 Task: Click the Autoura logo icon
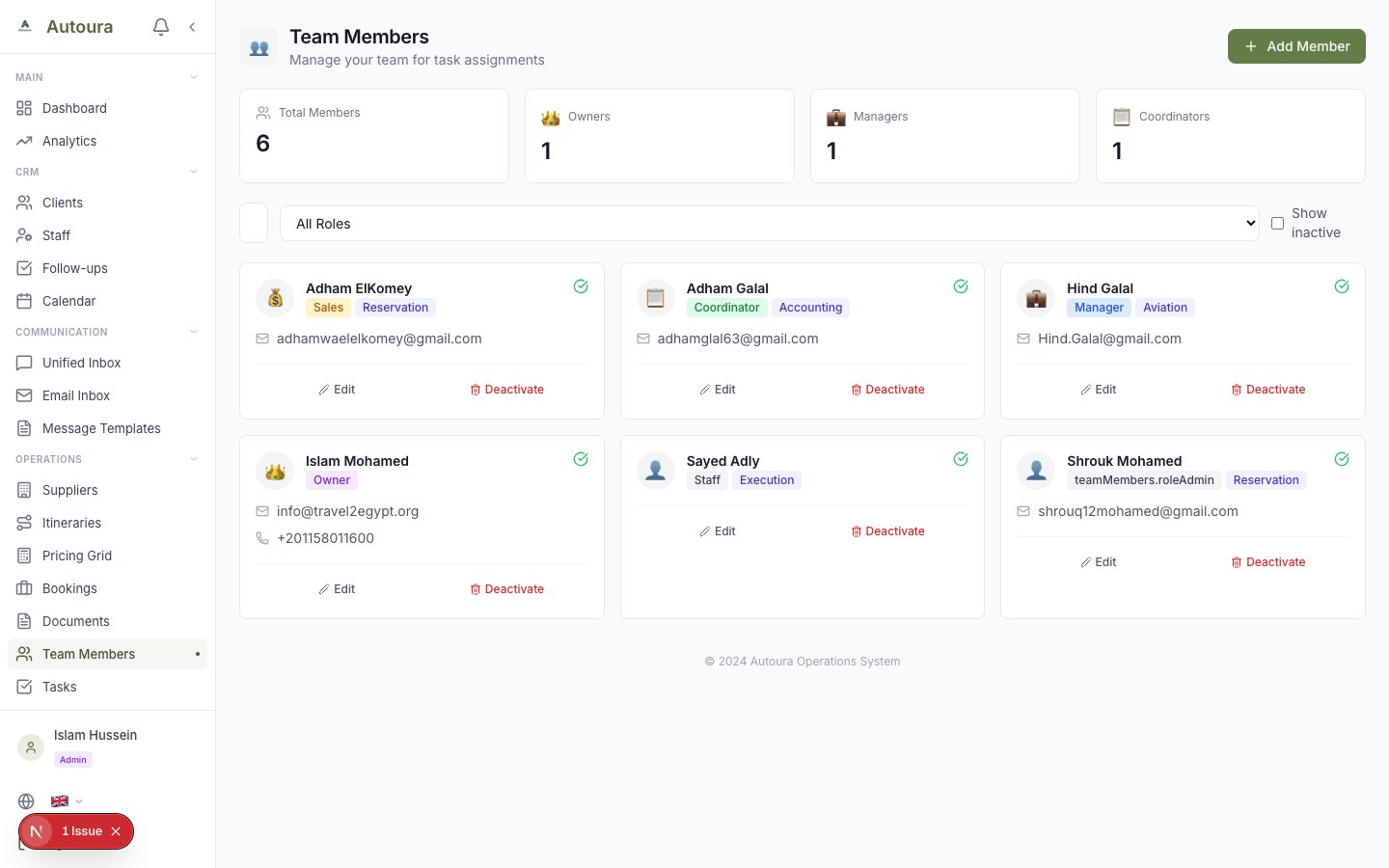coord(25,26)
